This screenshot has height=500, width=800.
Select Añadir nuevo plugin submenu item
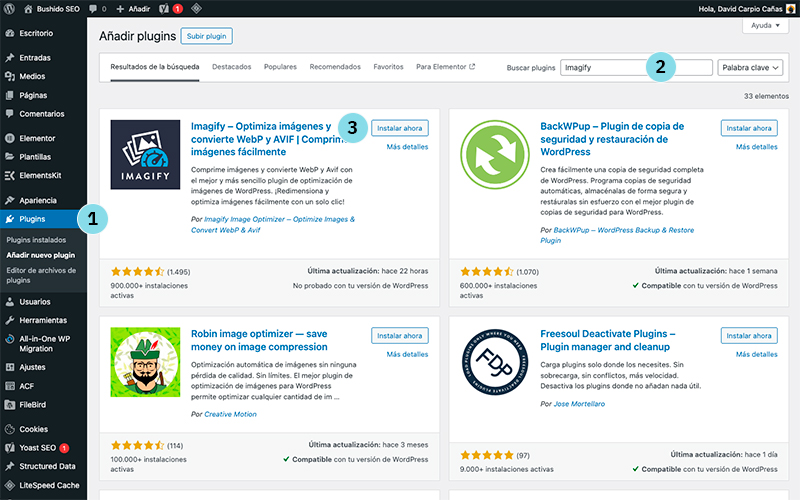point(41,255)
